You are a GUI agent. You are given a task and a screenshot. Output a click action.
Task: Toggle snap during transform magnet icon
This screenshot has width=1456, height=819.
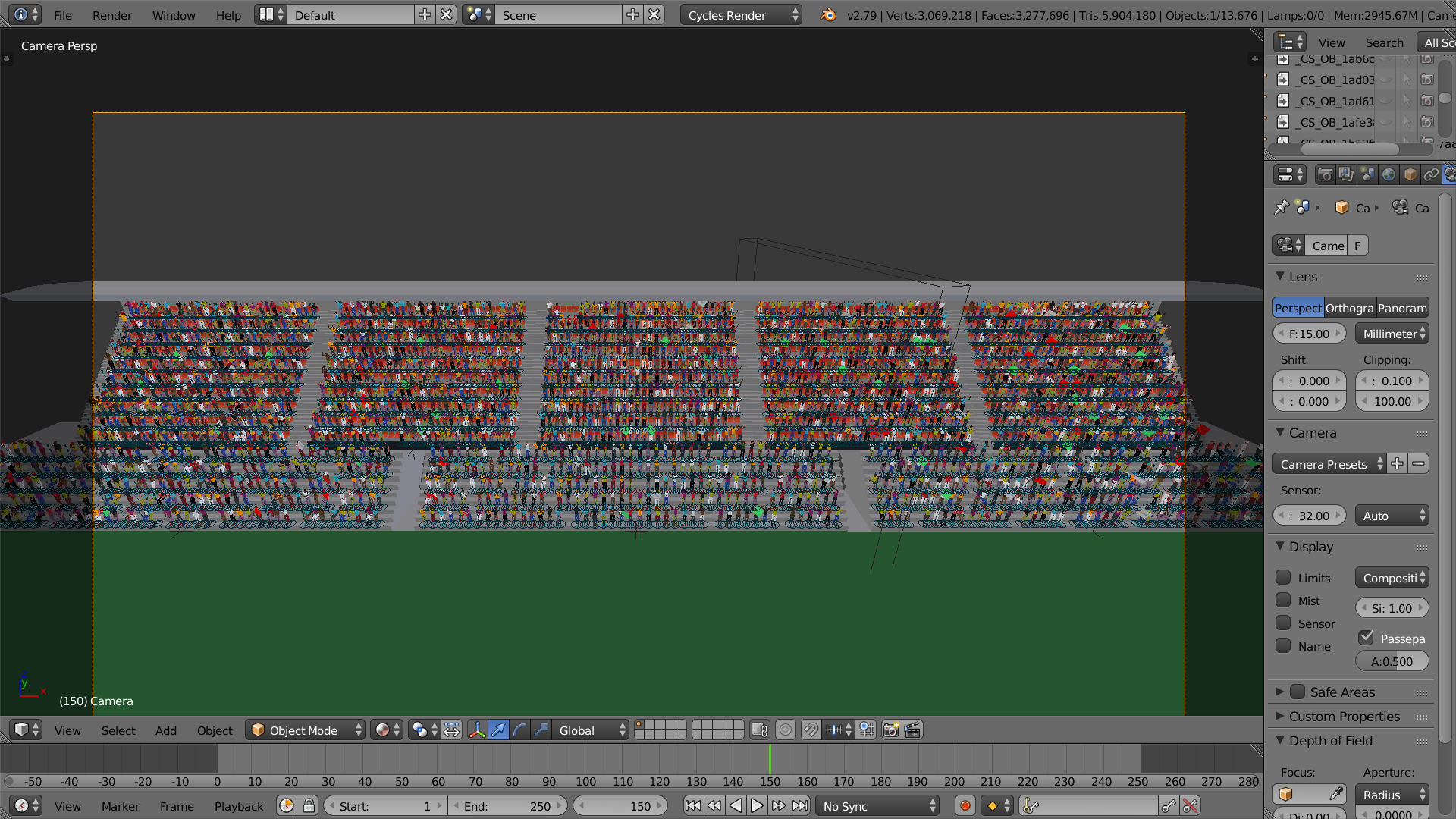(x=811, y=730)
